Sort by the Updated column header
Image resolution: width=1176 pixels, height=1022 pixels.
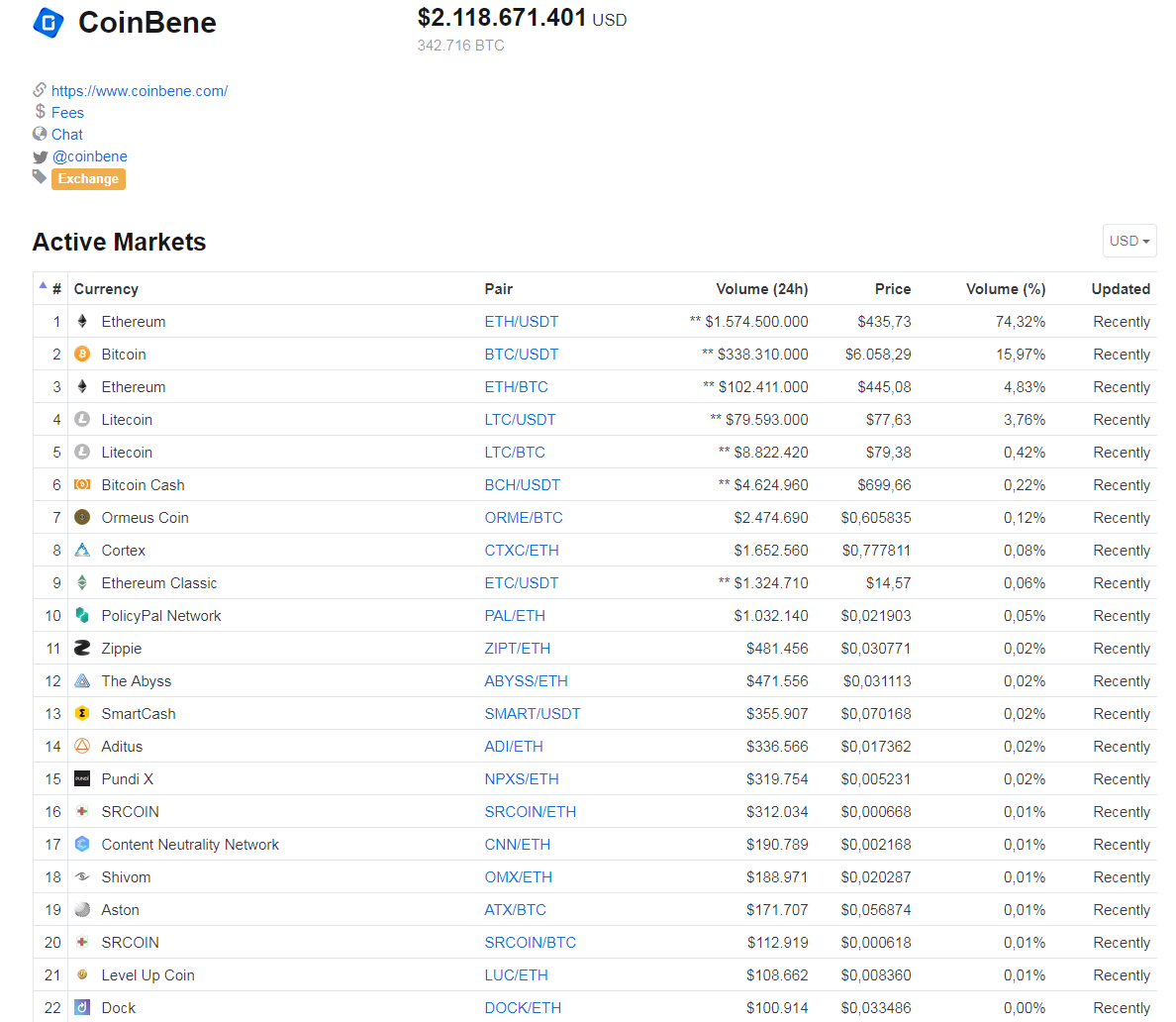tap(1121, 289)
